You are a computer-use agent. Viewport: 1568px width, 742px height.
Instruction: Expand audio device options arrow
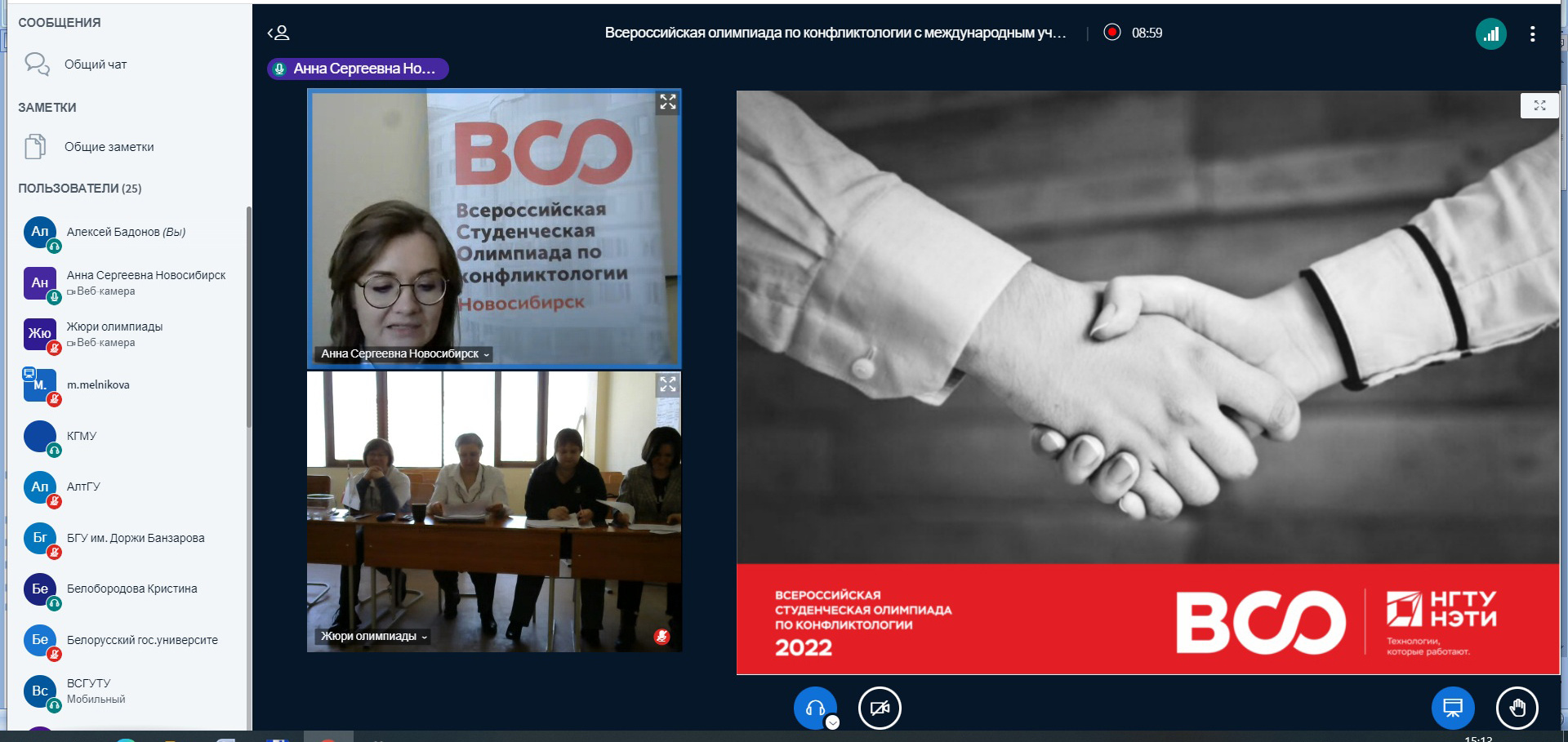pyautogui.click(x=832, y=722)
